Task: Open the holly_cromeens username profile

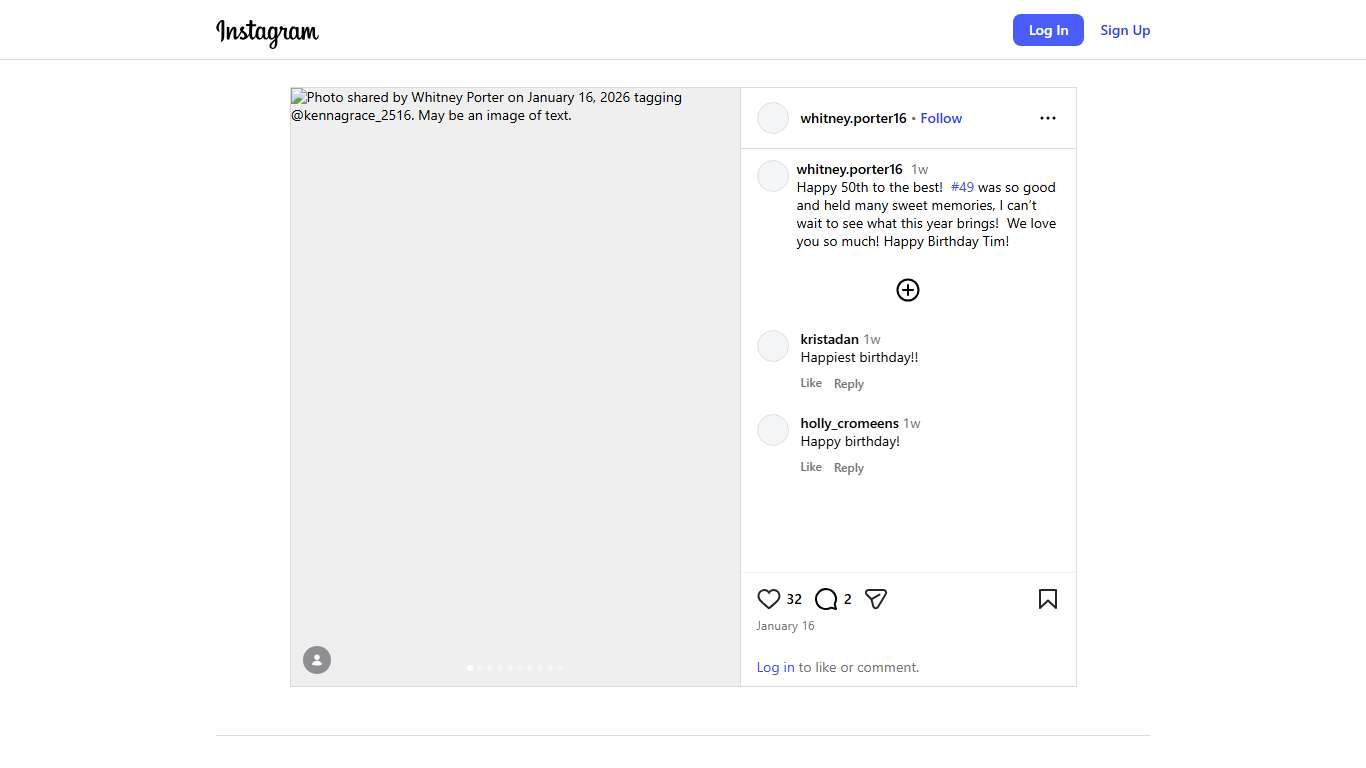Action: [x=849, y=423]
